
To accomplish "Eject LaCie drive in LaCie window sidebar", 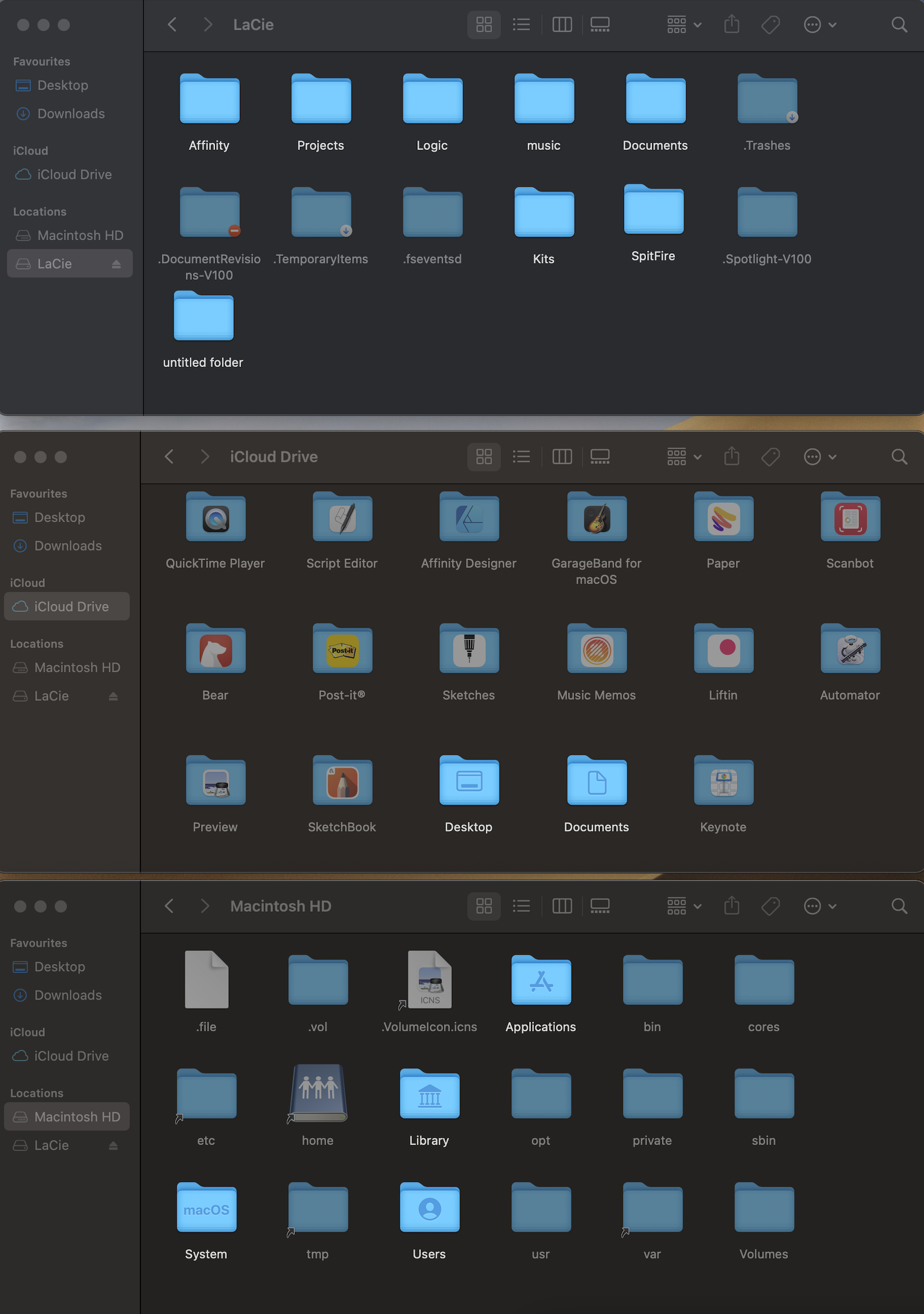I will coord(116,264).
